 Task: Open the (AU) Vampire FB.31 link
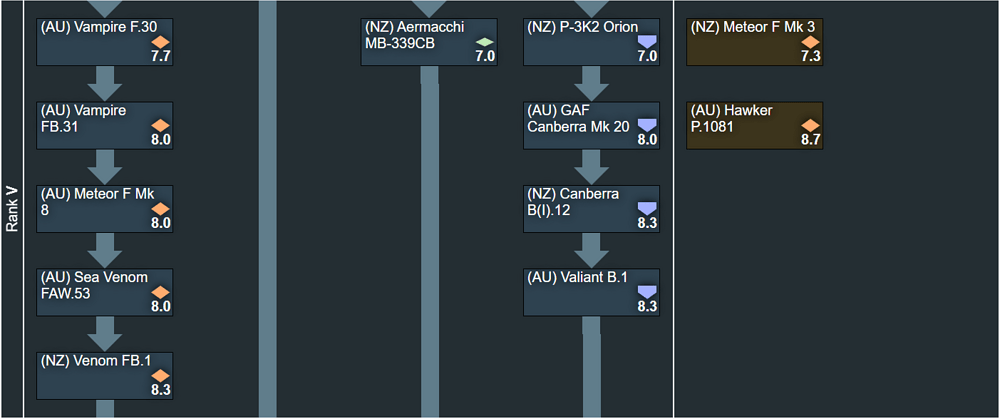point(84,118)
